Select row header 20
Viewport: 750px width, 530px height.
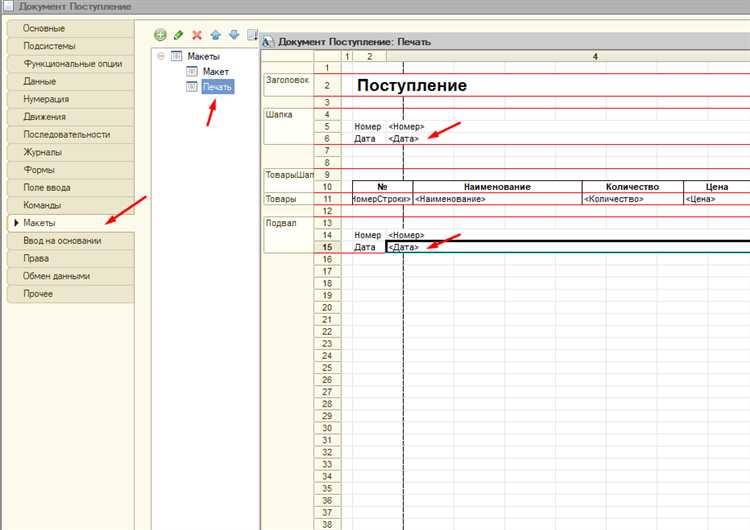pos(327,307)
